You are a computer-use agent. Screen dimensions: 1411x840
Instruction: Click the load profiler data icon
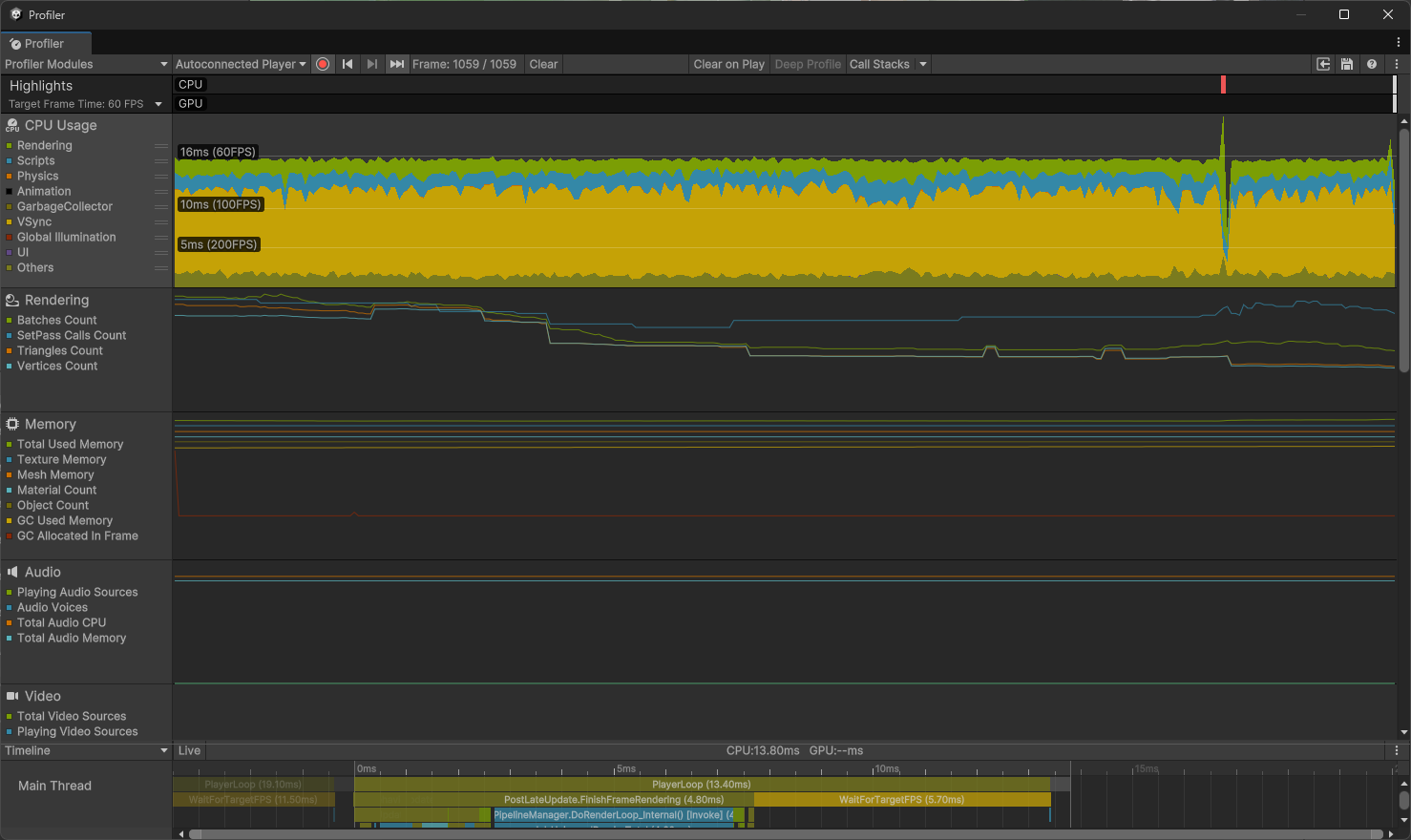(1323, 64)
